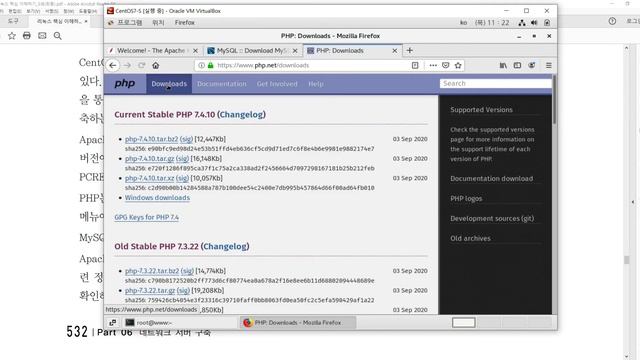Download php-7.4.10.tar.gz

(x=149, y=158)
